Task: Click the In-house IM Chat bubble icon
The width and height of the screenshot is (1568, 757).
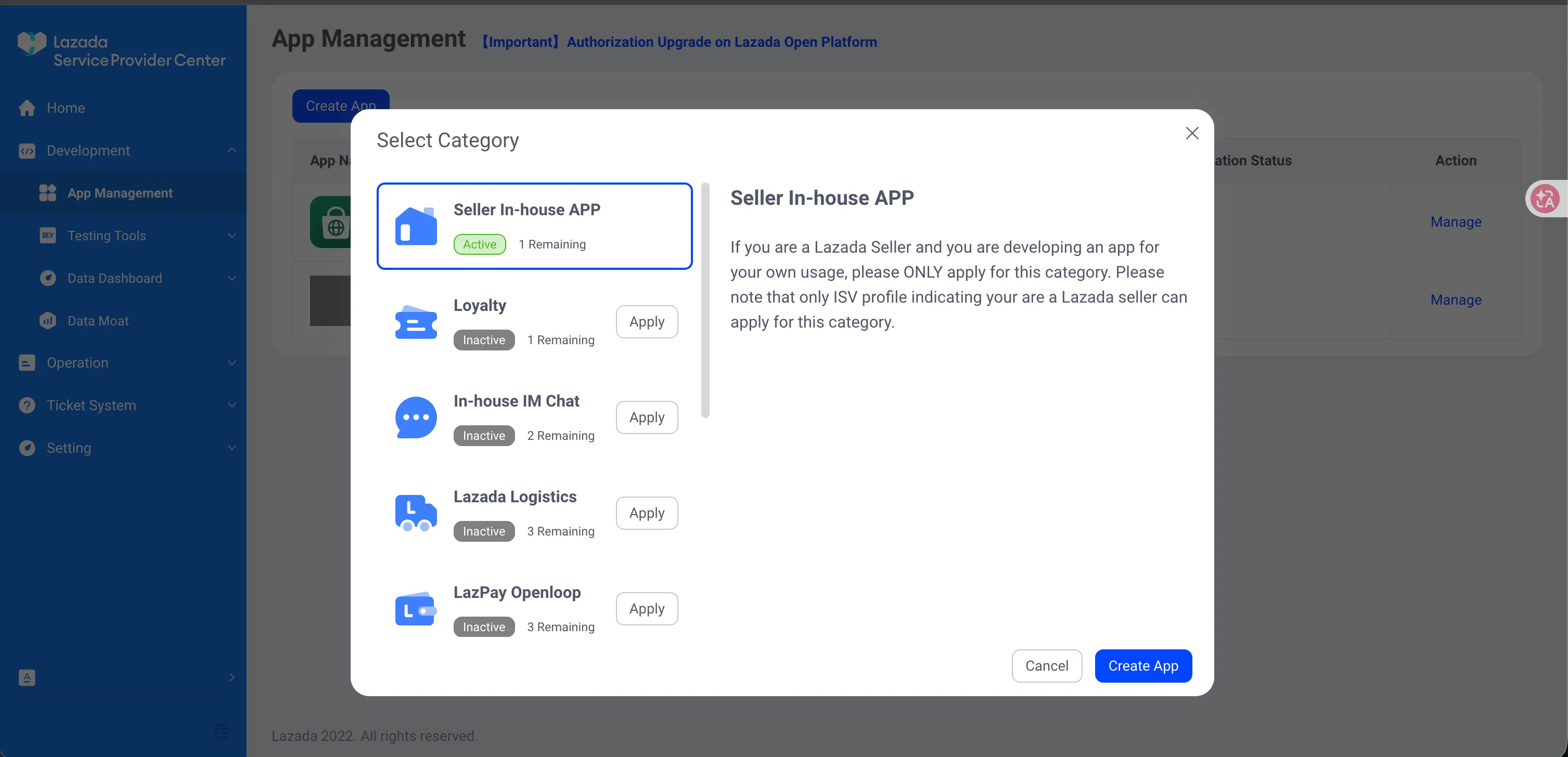Action: pos(416,417)
